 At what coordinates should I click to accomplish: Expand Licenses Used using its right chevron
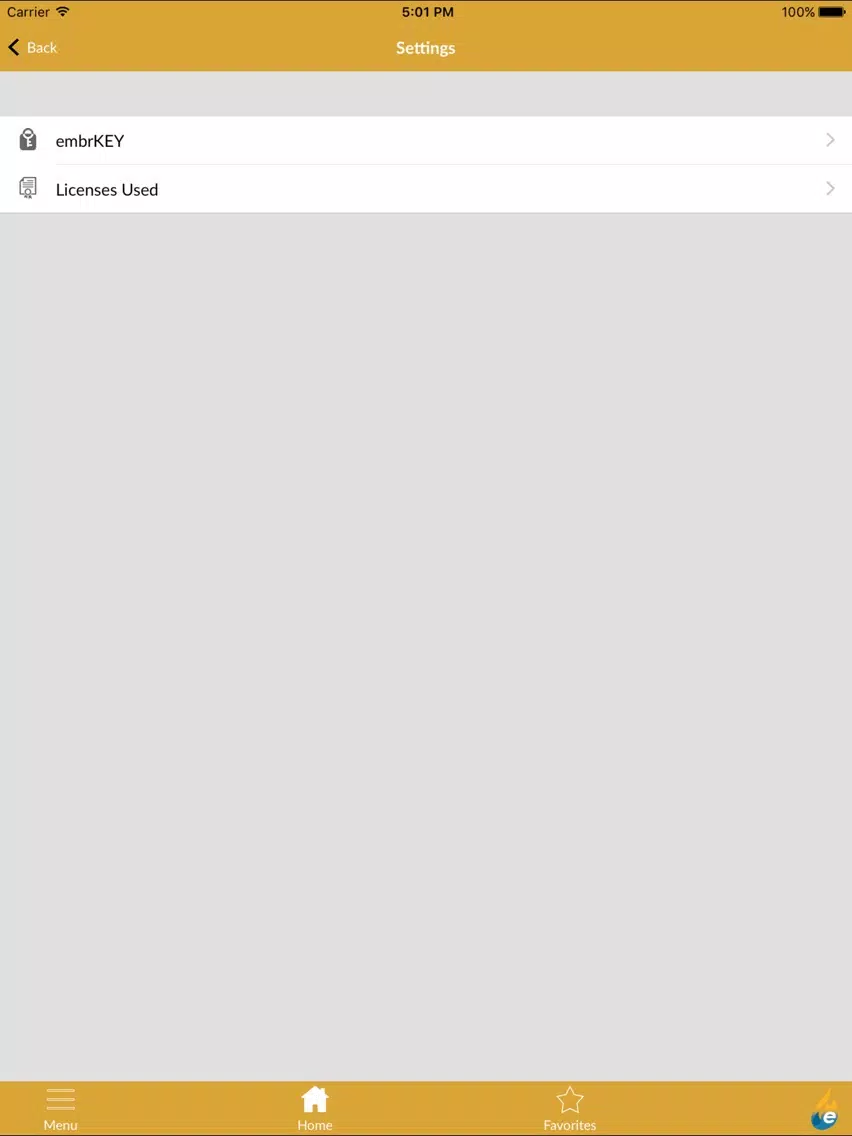coord(830,188)
